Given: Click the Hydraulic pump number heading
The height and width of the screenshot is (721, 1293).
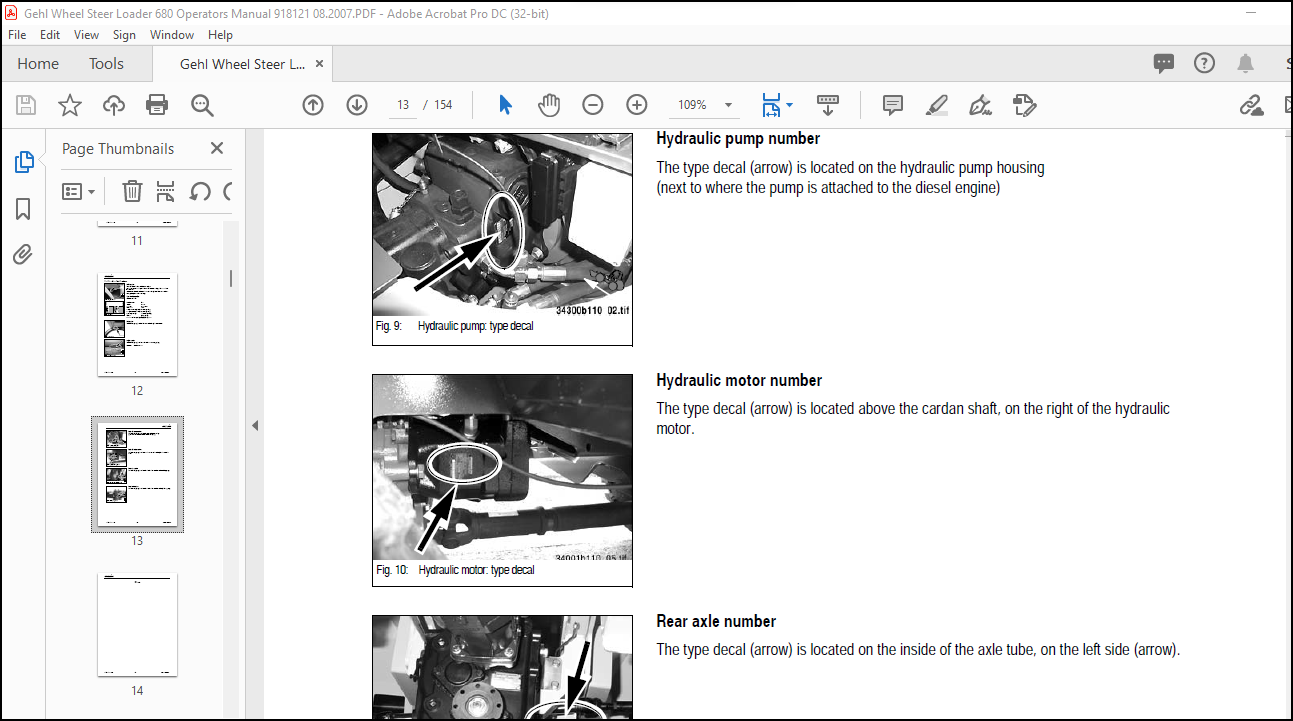Looking at the screenshot, I should point(738,139).
